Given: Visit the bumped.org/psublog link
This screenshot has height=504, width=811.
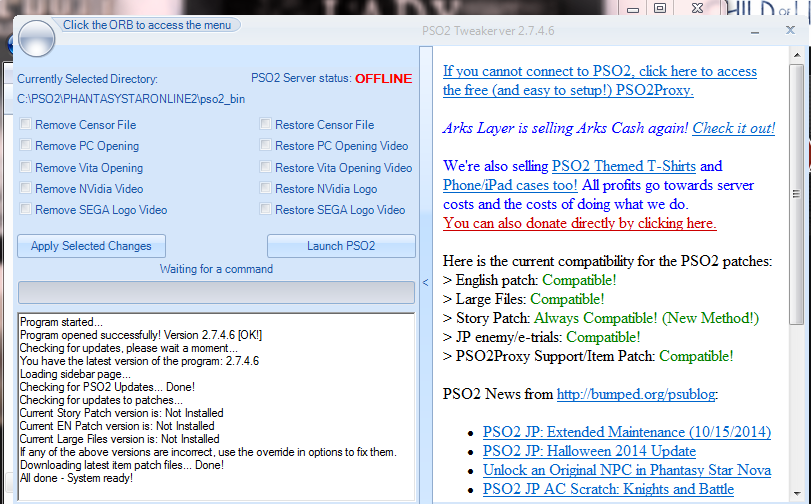Looking at the screenshot, I should click(636, 394).
